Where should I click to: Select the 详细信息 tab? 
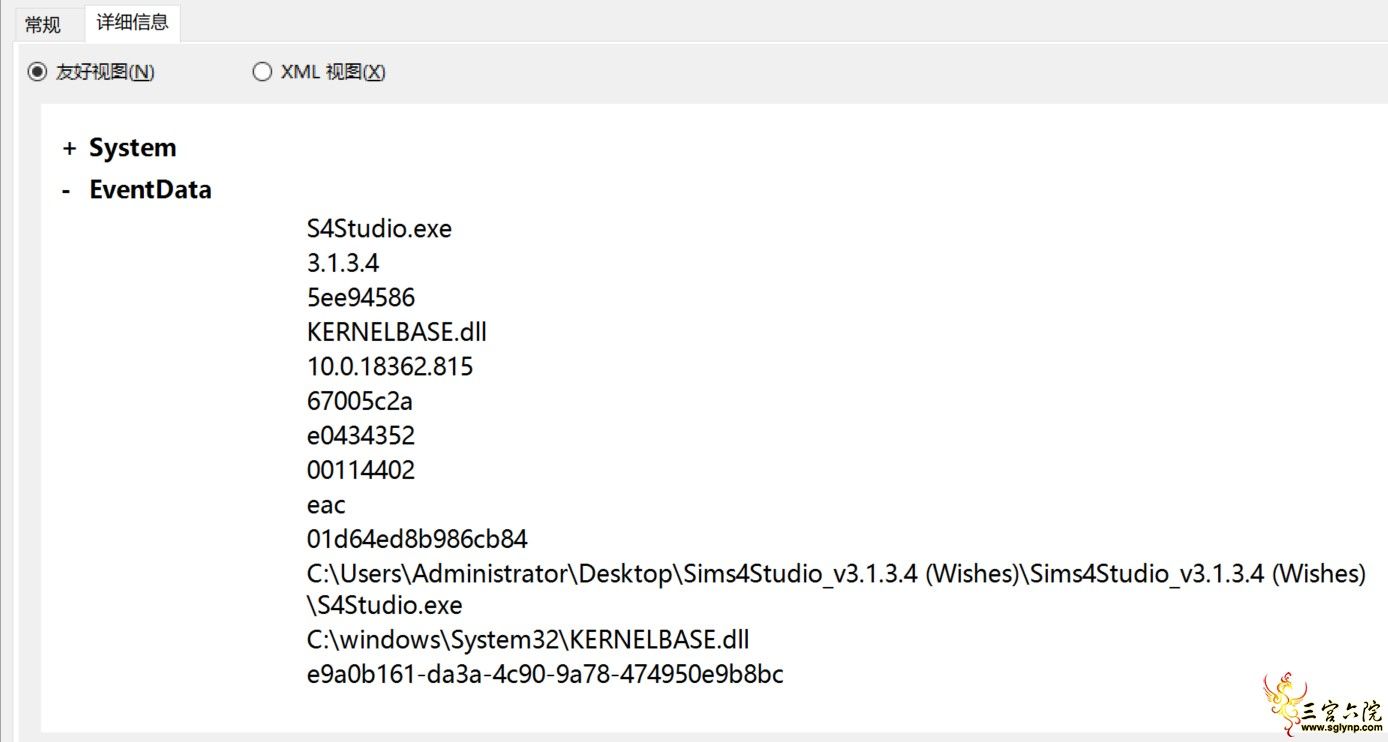coord(133,22)
